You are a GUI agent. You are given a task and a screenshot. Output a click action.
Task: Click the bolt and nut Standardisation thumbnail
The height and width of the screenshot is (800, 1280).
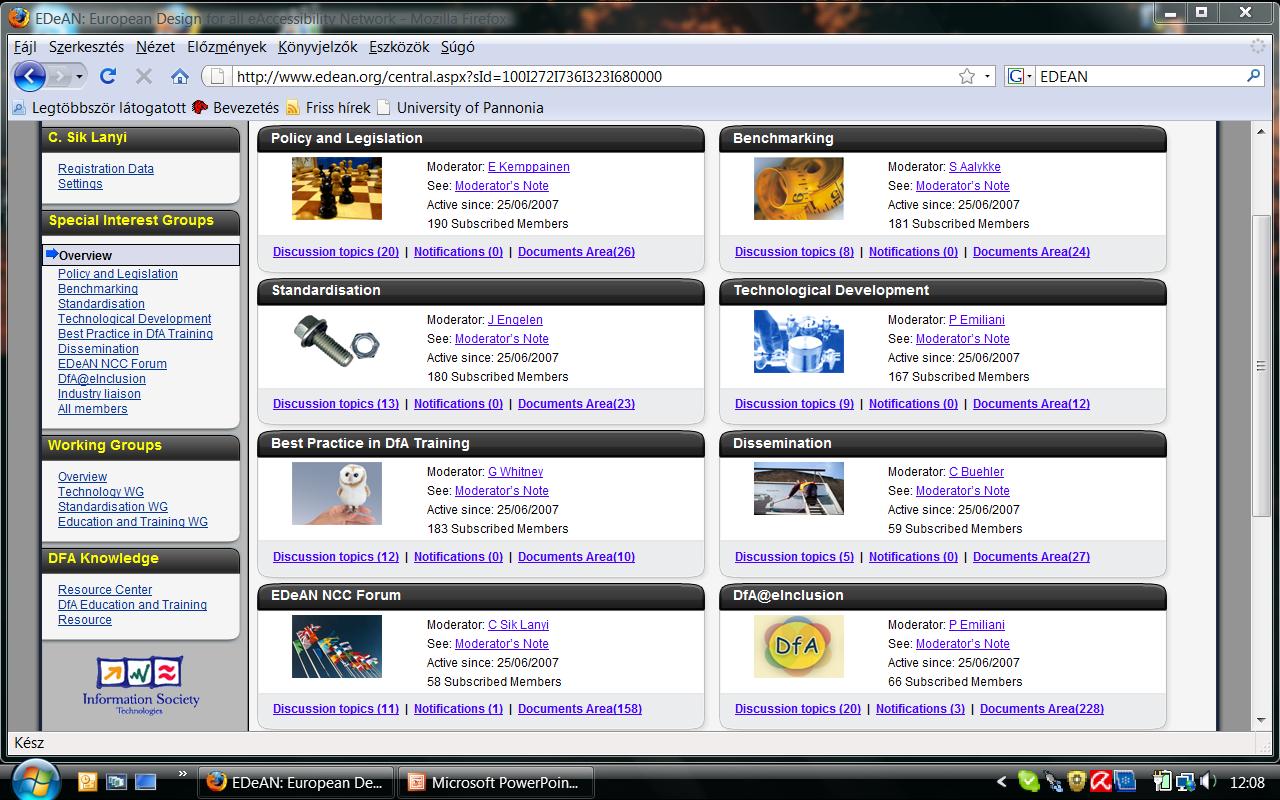(337, 341)
